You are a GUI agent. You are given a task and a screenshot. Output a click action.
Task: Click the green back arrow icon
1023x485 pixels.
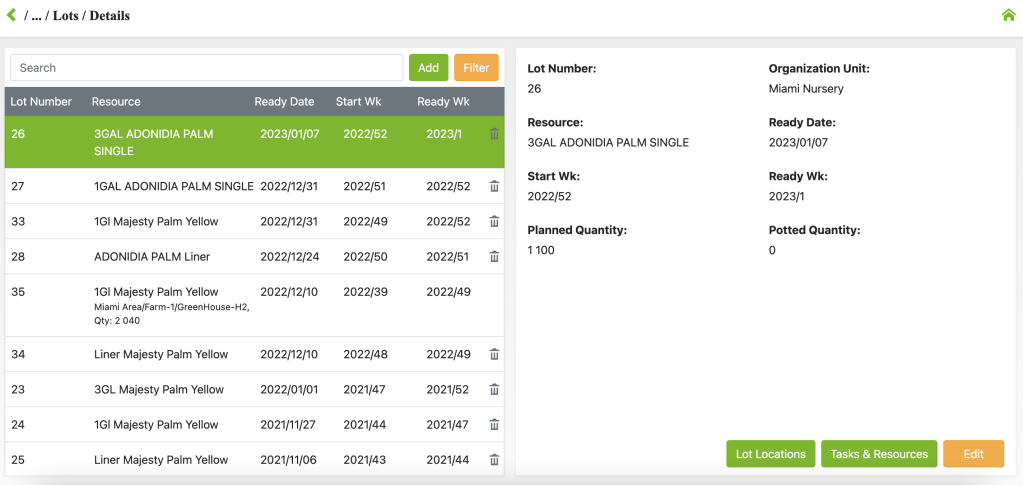tap(11, 15)
